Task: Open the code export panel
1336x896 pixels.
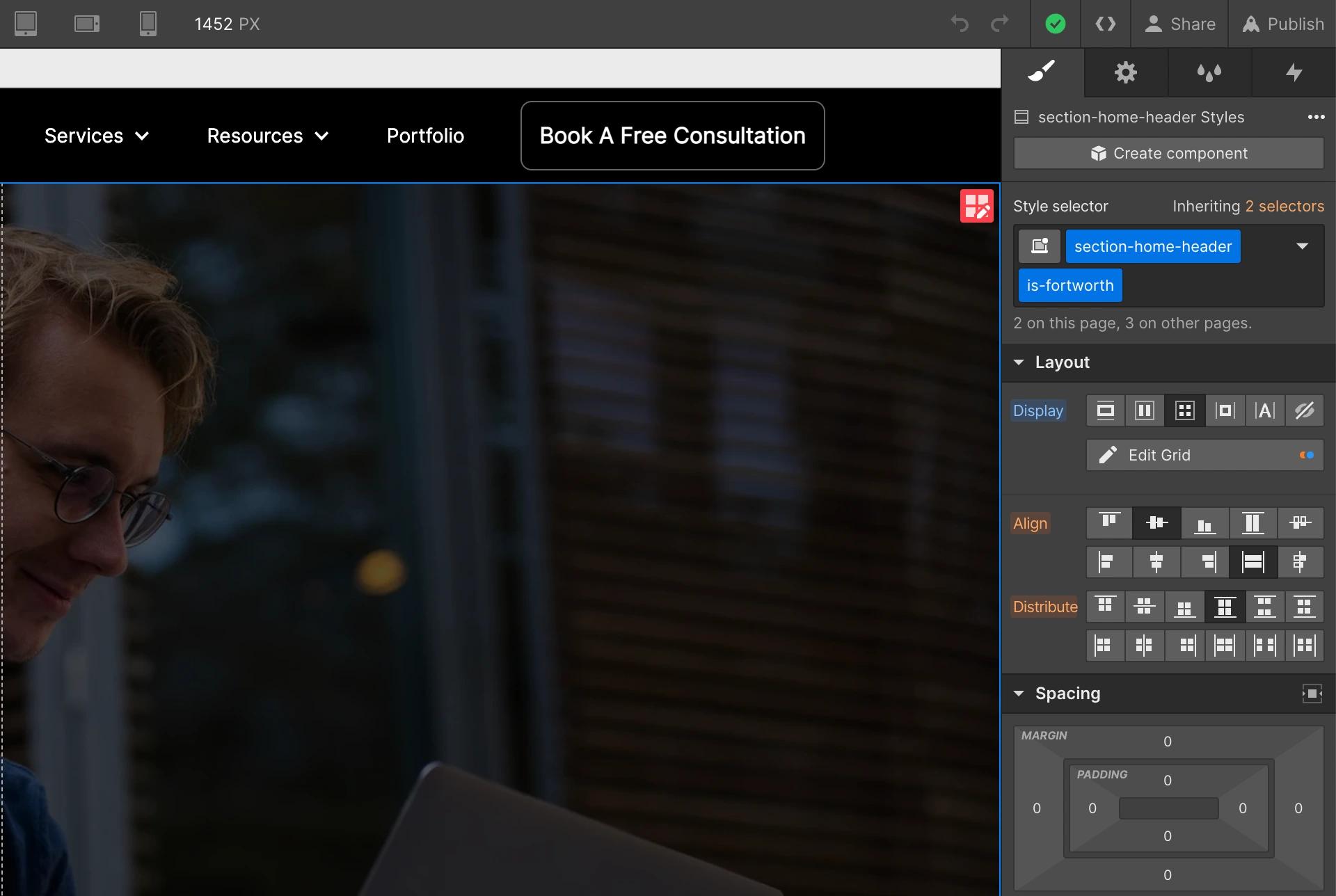Action: click(x=1105, y=24)
